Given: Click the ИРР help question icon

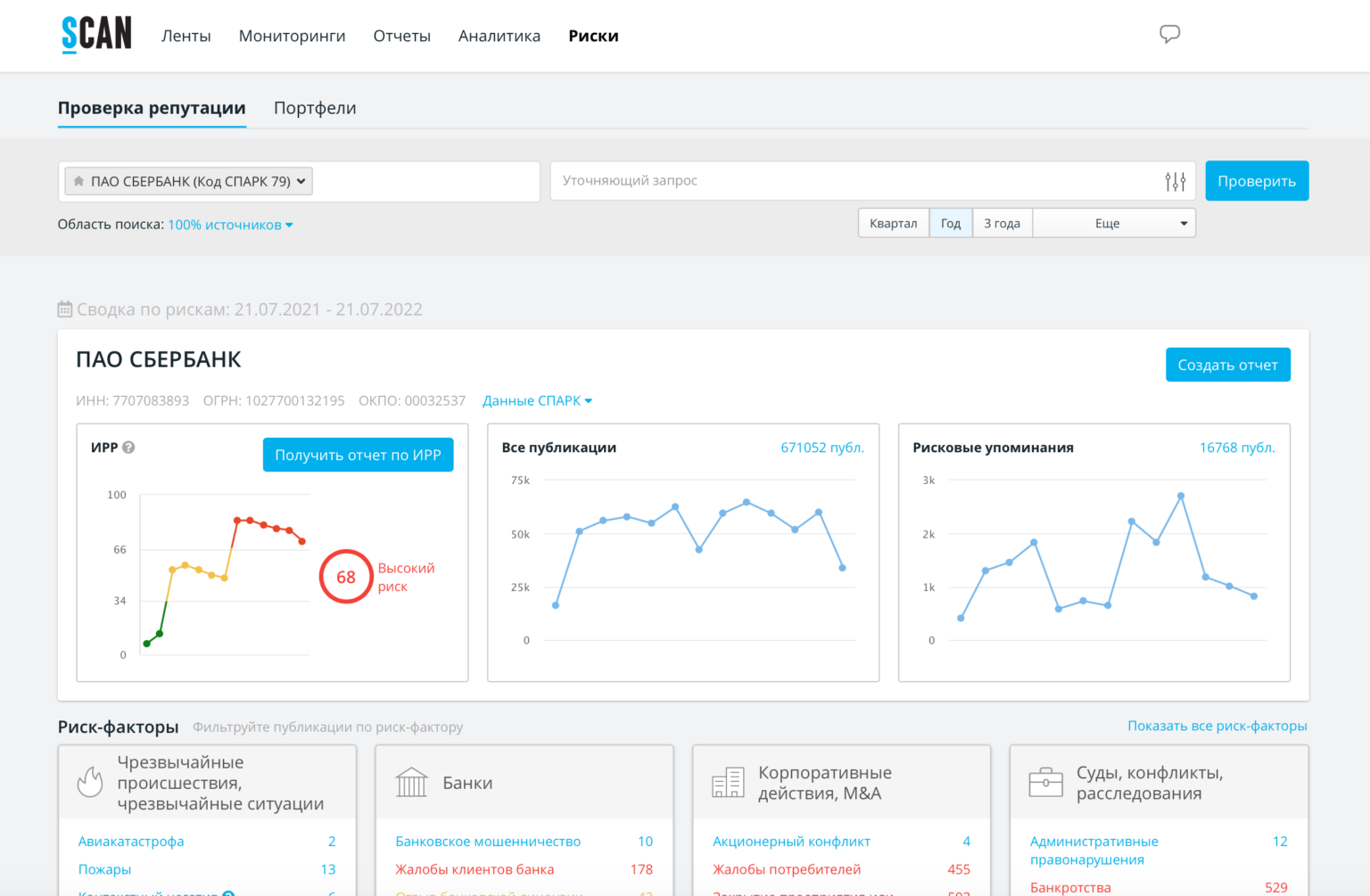Looking at the screenshot, I should pos(128,448).
